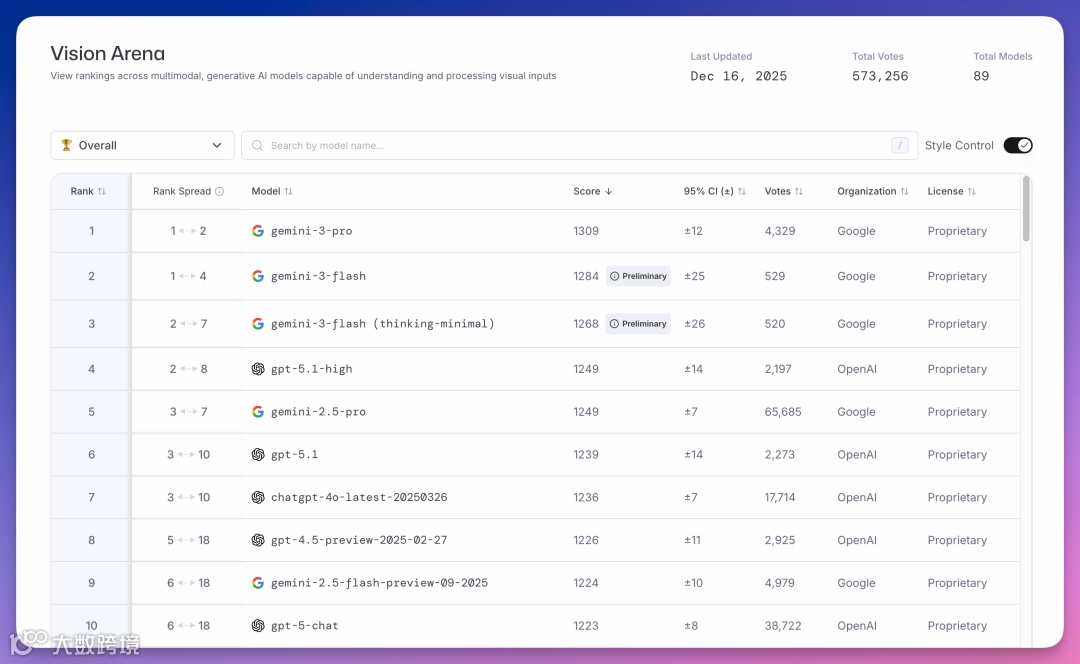Open the gemini-2.5-flash-preview-09-2025 model name
The image size is (1080, 664).
[379, 583]
